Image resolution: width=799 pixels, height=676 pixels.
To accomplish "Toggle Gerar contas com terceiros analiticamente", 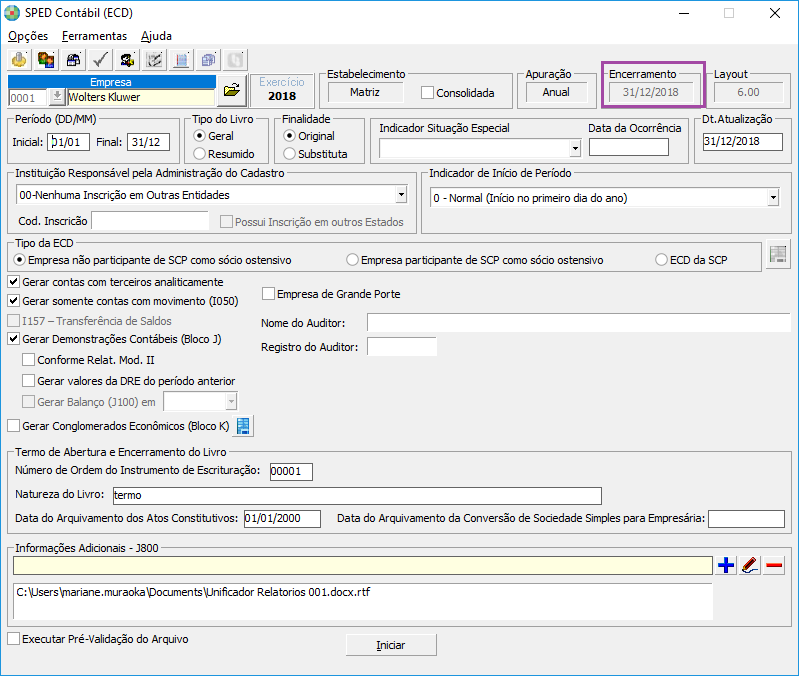I will (14, 282).
